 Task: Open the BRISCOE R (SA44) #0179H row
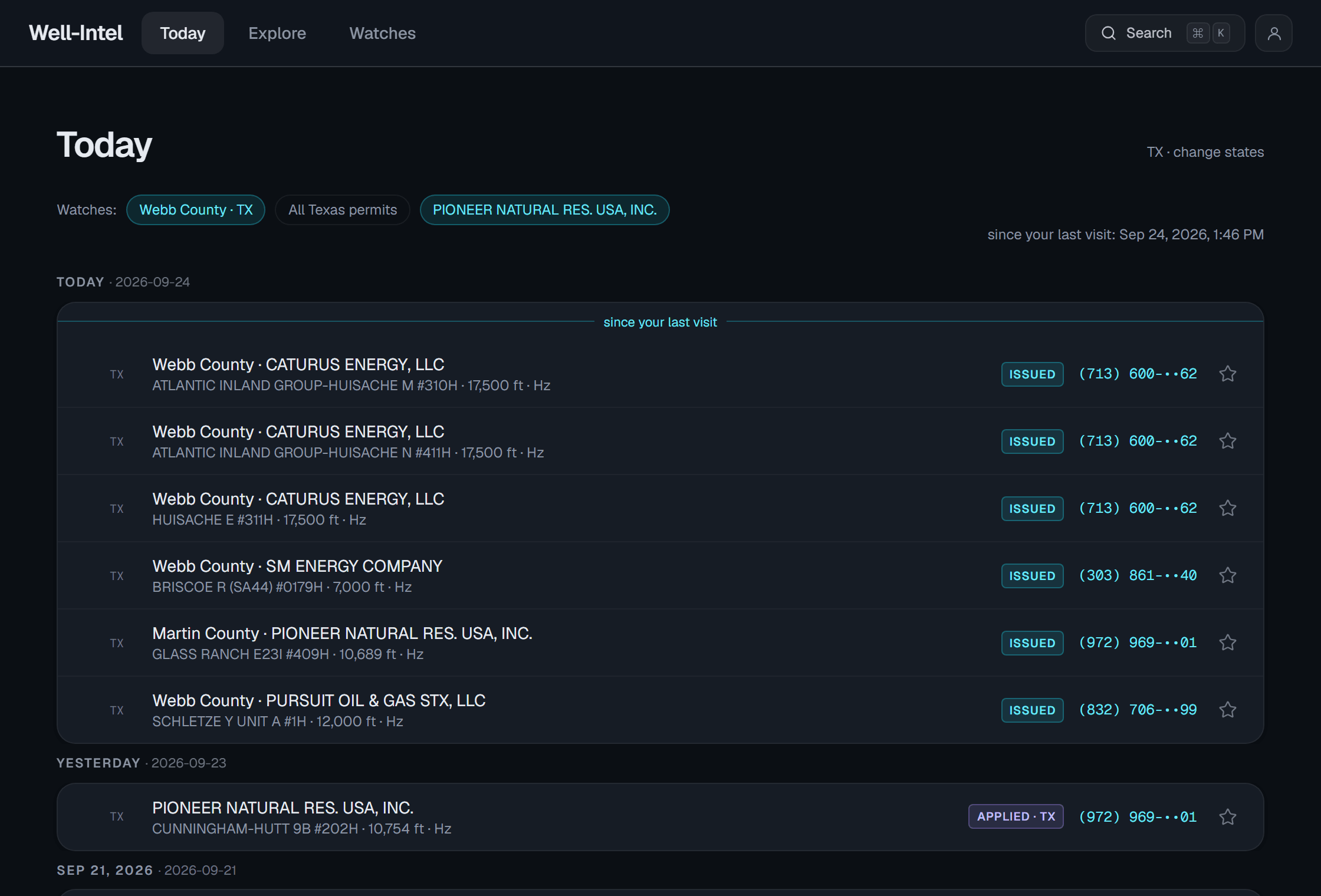(x=660, y=576)
